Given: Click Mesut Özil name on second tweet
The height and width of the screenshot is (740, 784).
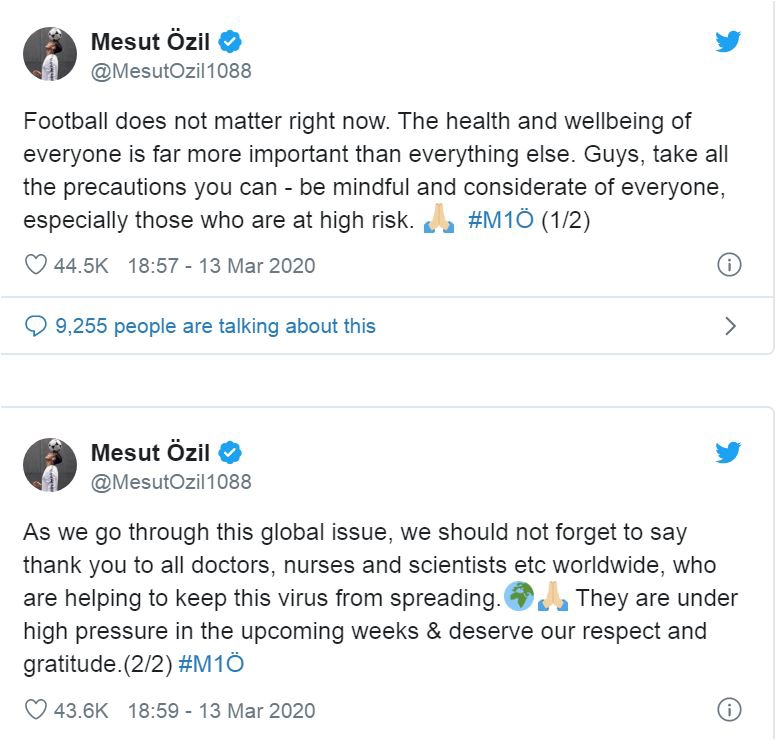Looking at the screenshot, I should (152, 452).
